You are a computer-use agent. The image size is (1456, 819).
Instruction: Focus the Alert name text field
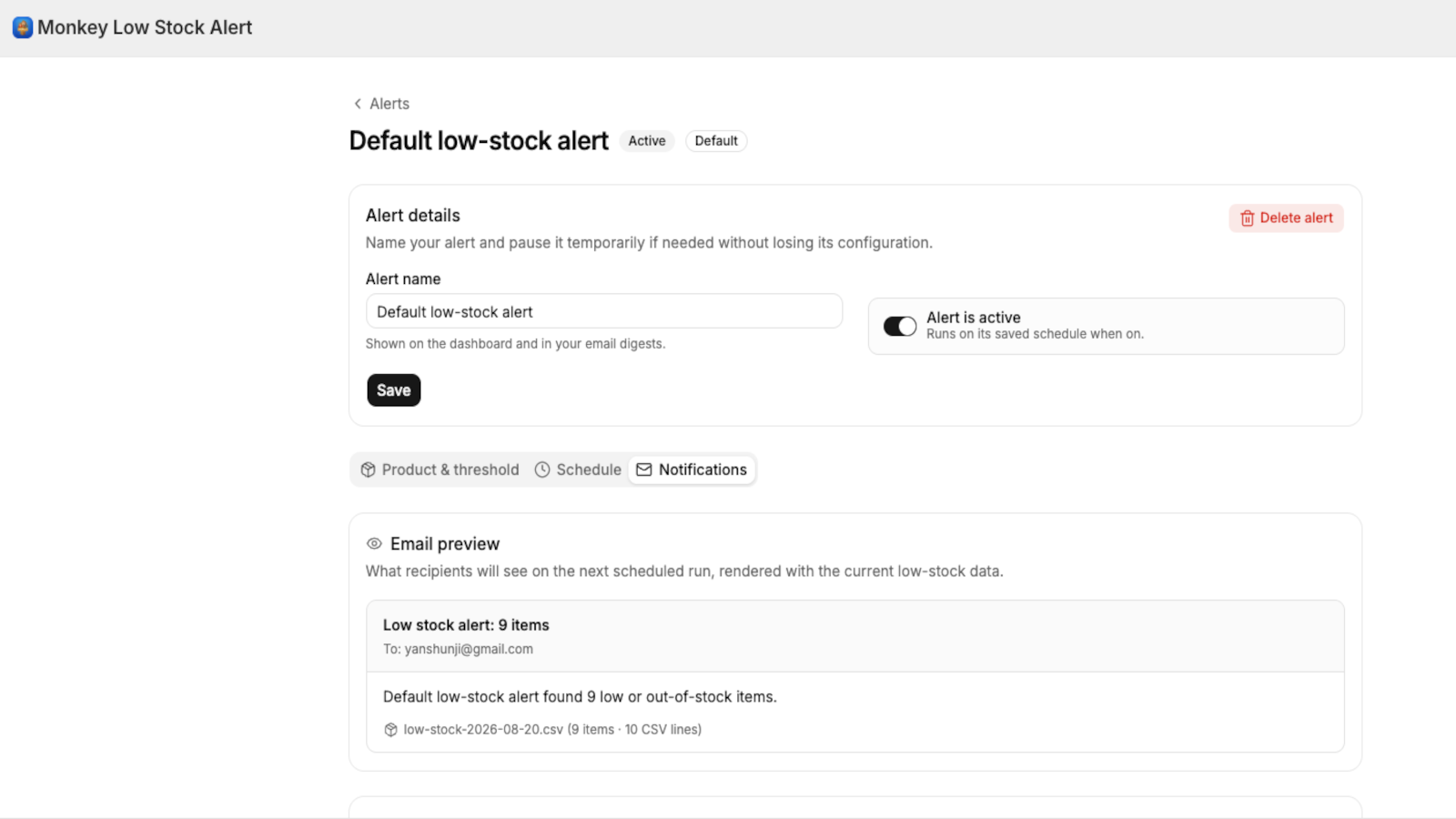604,311
